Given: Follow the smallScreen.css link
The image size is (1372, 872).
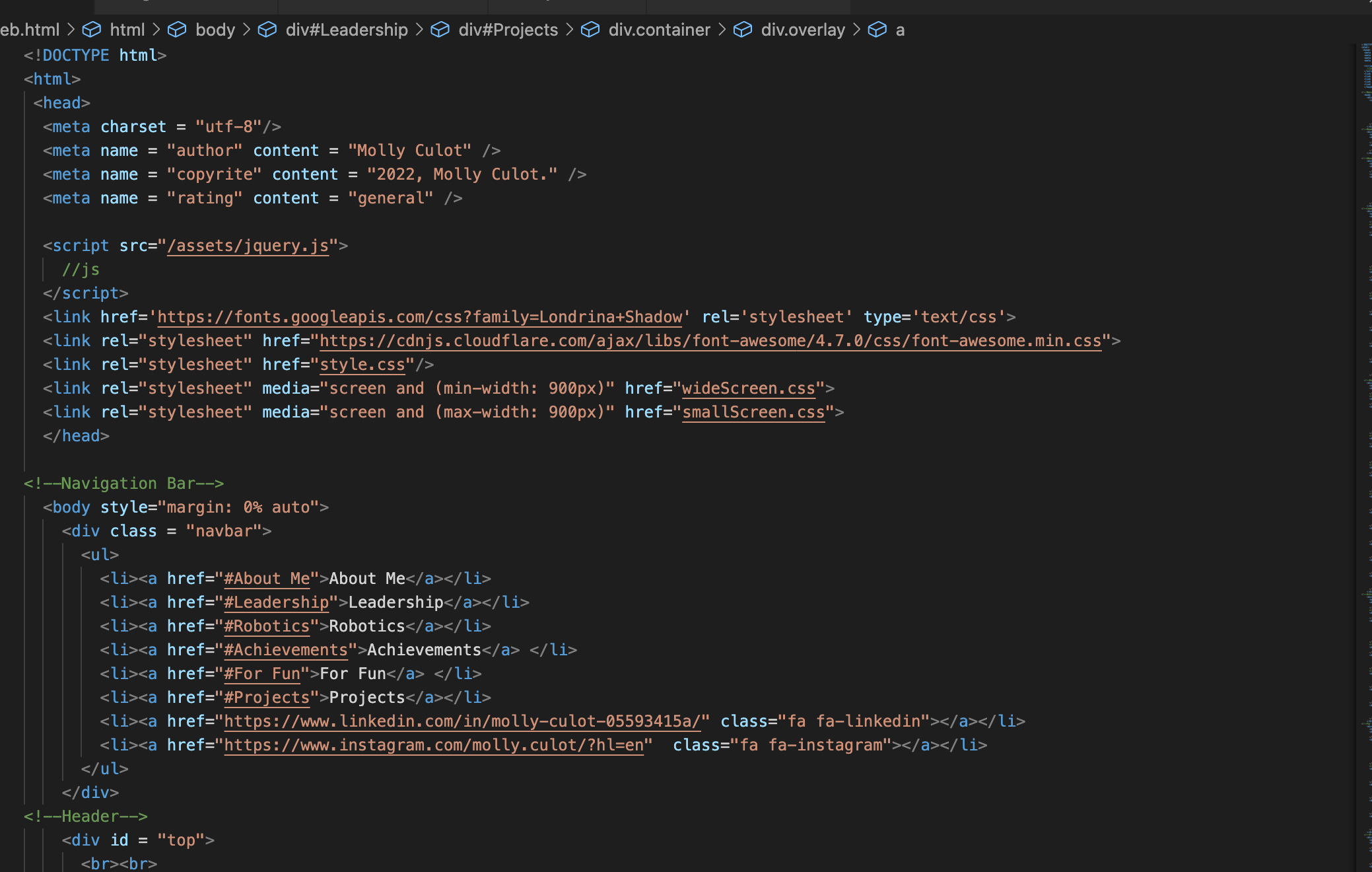Looking at the screenshot, I should pos(753,412).
